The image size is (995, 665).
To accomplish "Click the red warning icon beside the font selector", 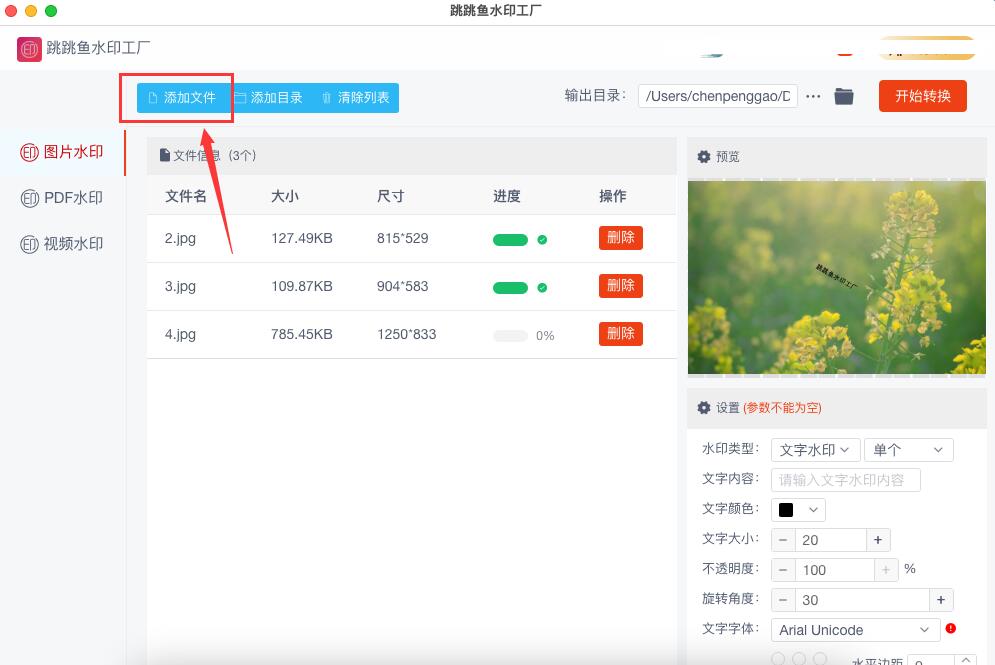I will (951, 628).
